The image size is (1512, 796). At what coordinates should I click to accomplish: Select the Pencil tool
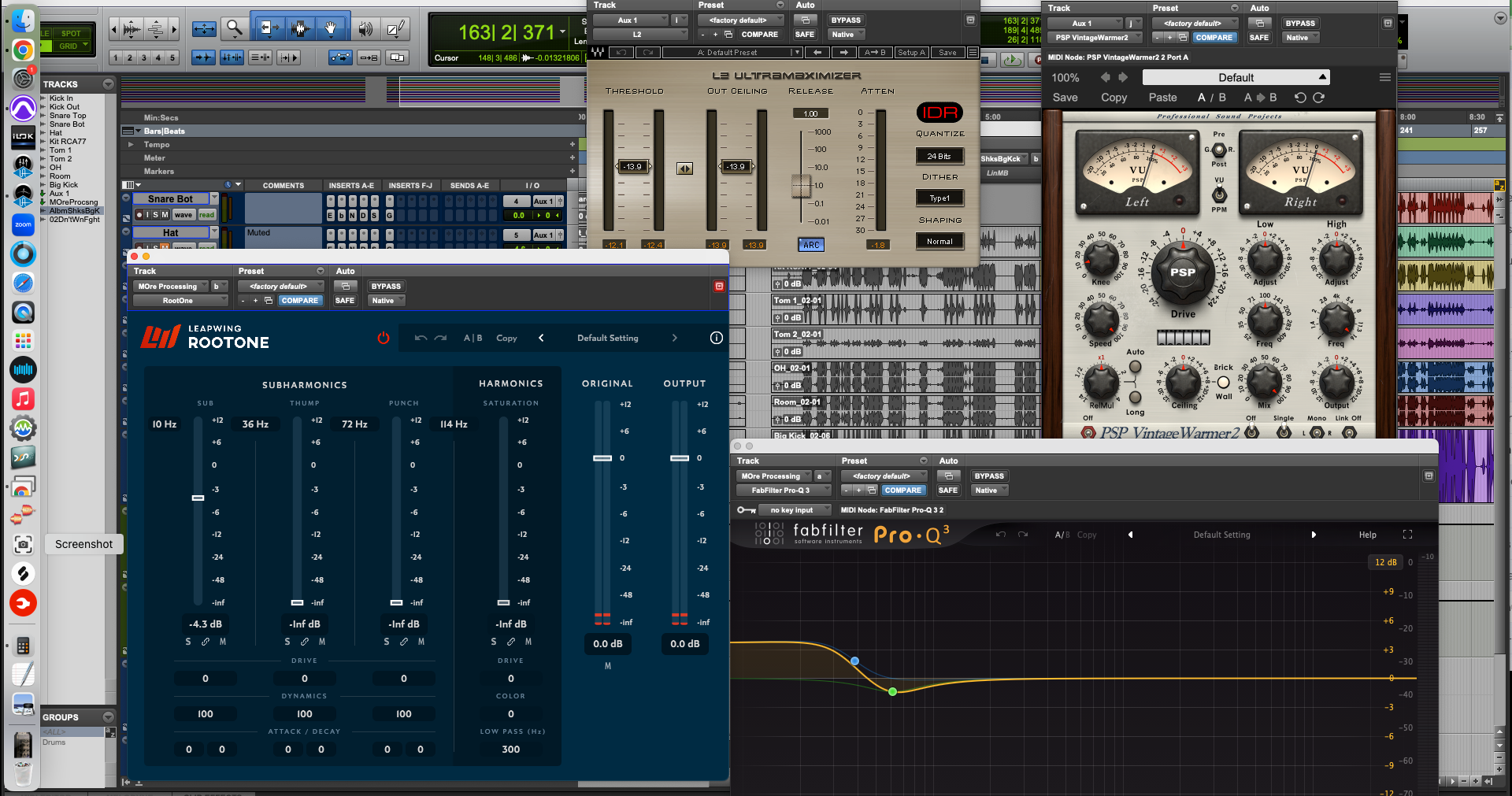coord(395,29)
